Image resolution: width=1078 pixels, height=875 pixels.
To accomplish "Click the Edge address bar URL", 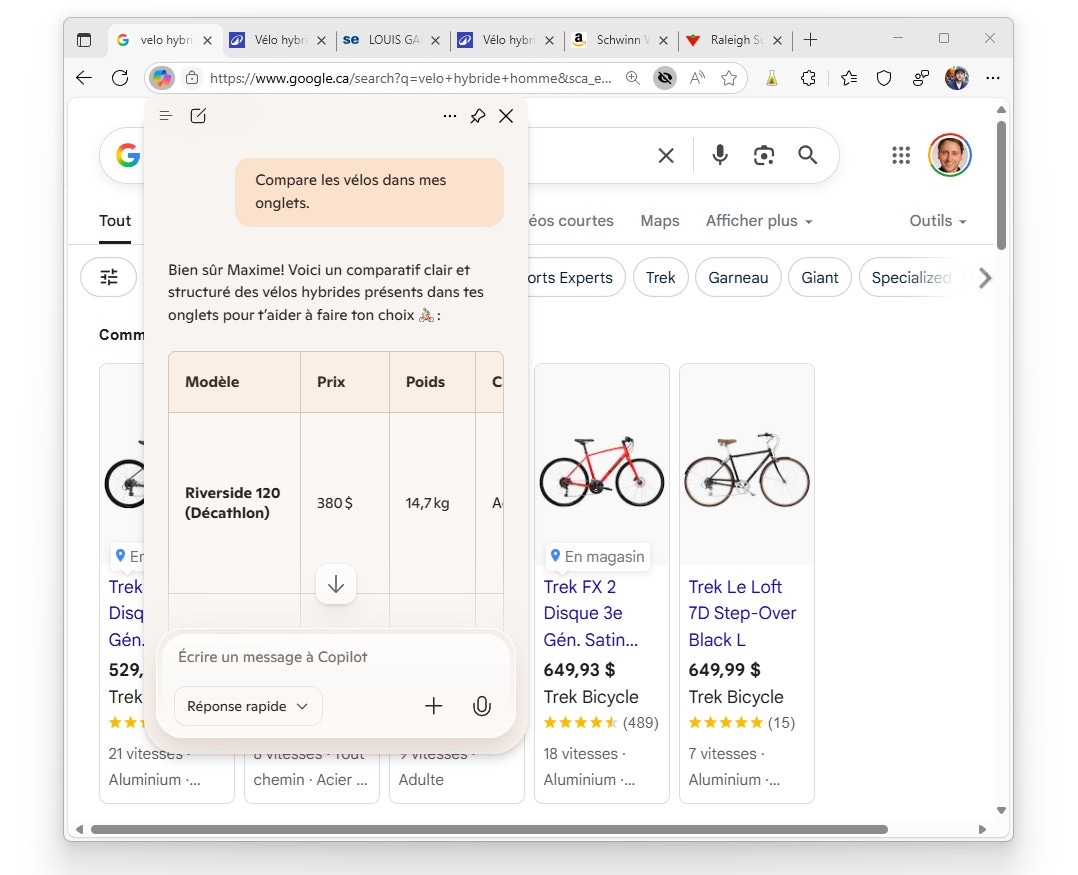I will [x=410, y=78].
